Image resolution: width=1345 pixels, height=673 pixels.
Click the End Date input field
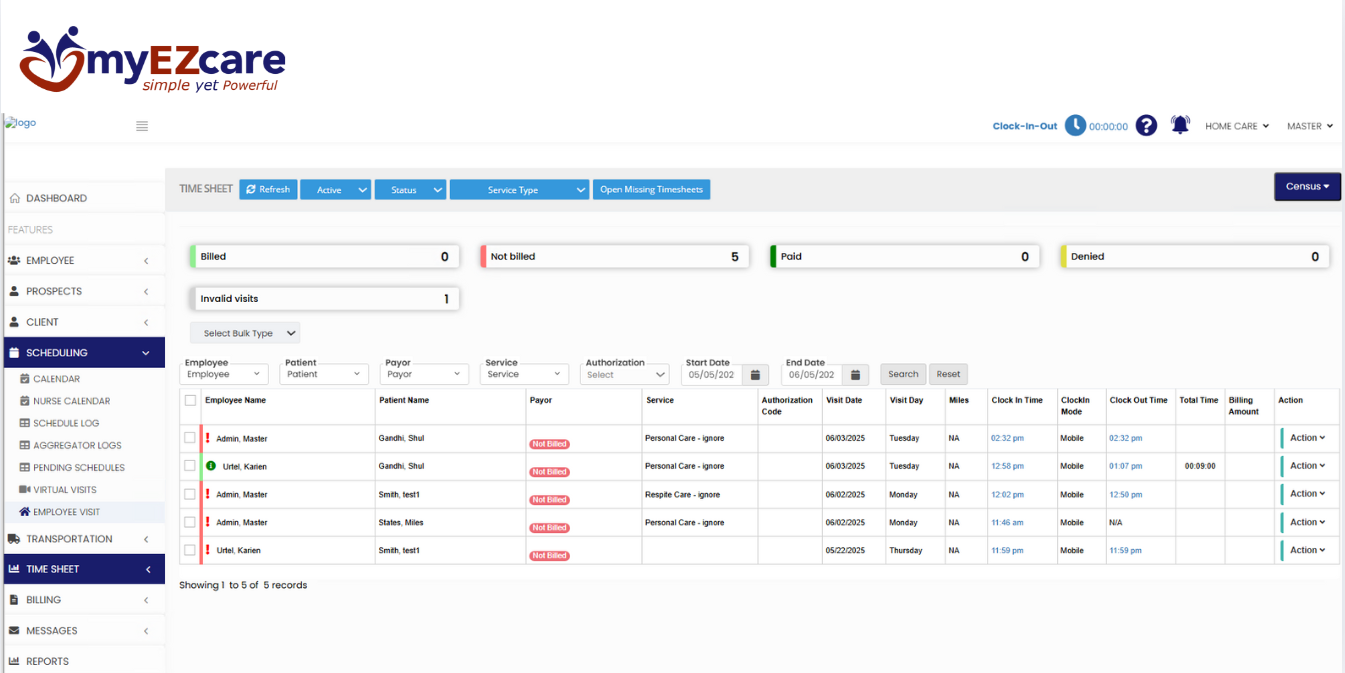pyautogui.click(x=812, y=375)
